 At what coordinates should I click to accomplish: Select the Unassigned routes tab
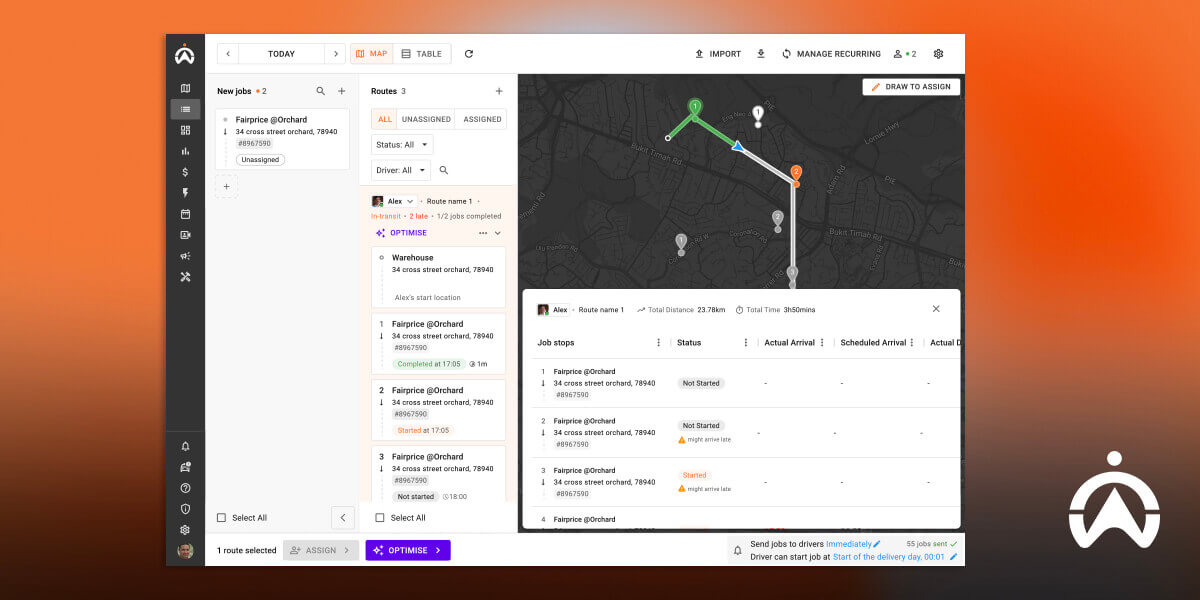point(426,118)
